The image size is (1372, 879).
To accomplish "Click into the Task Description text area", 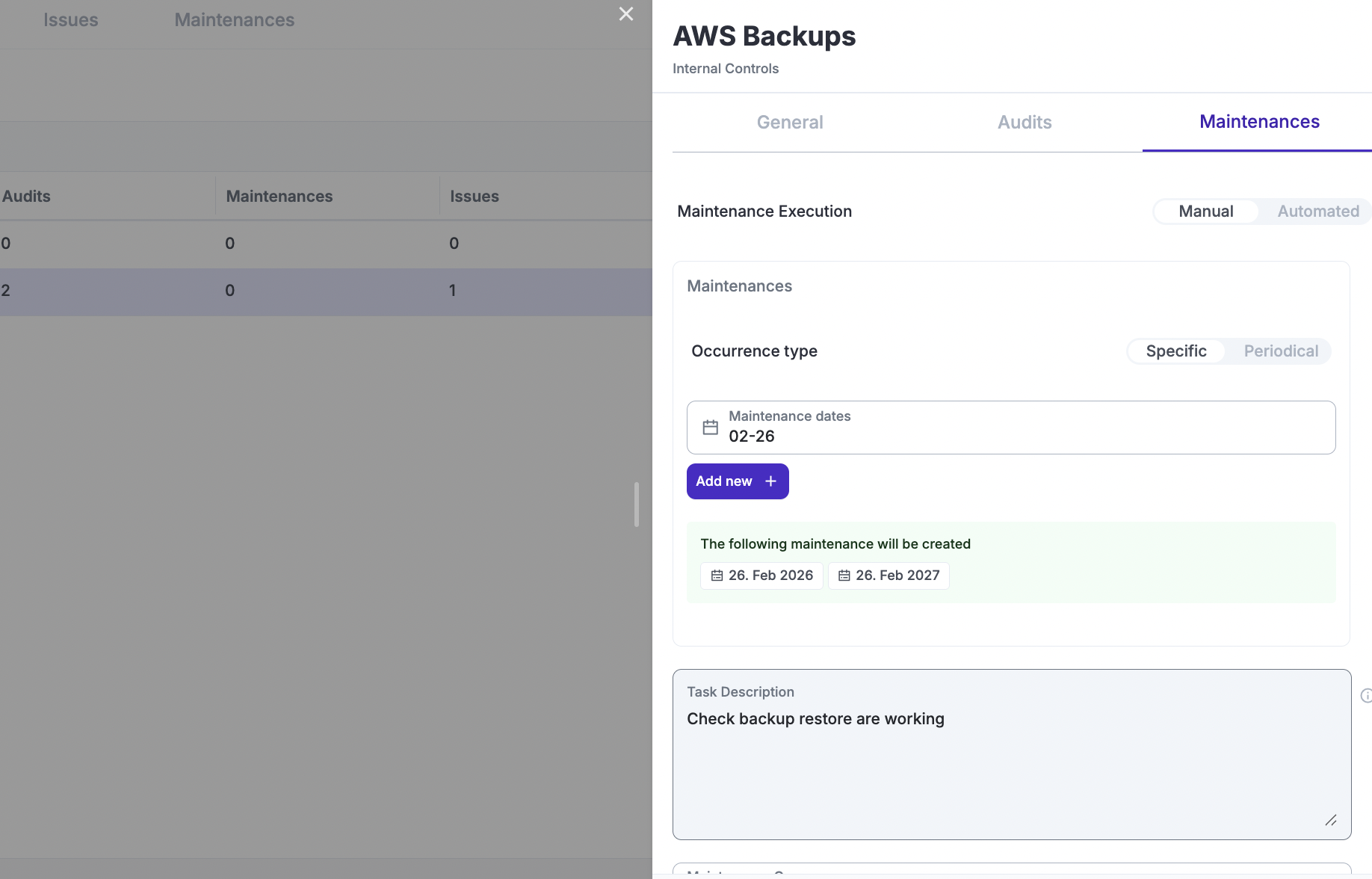I will click(1010, 762).
